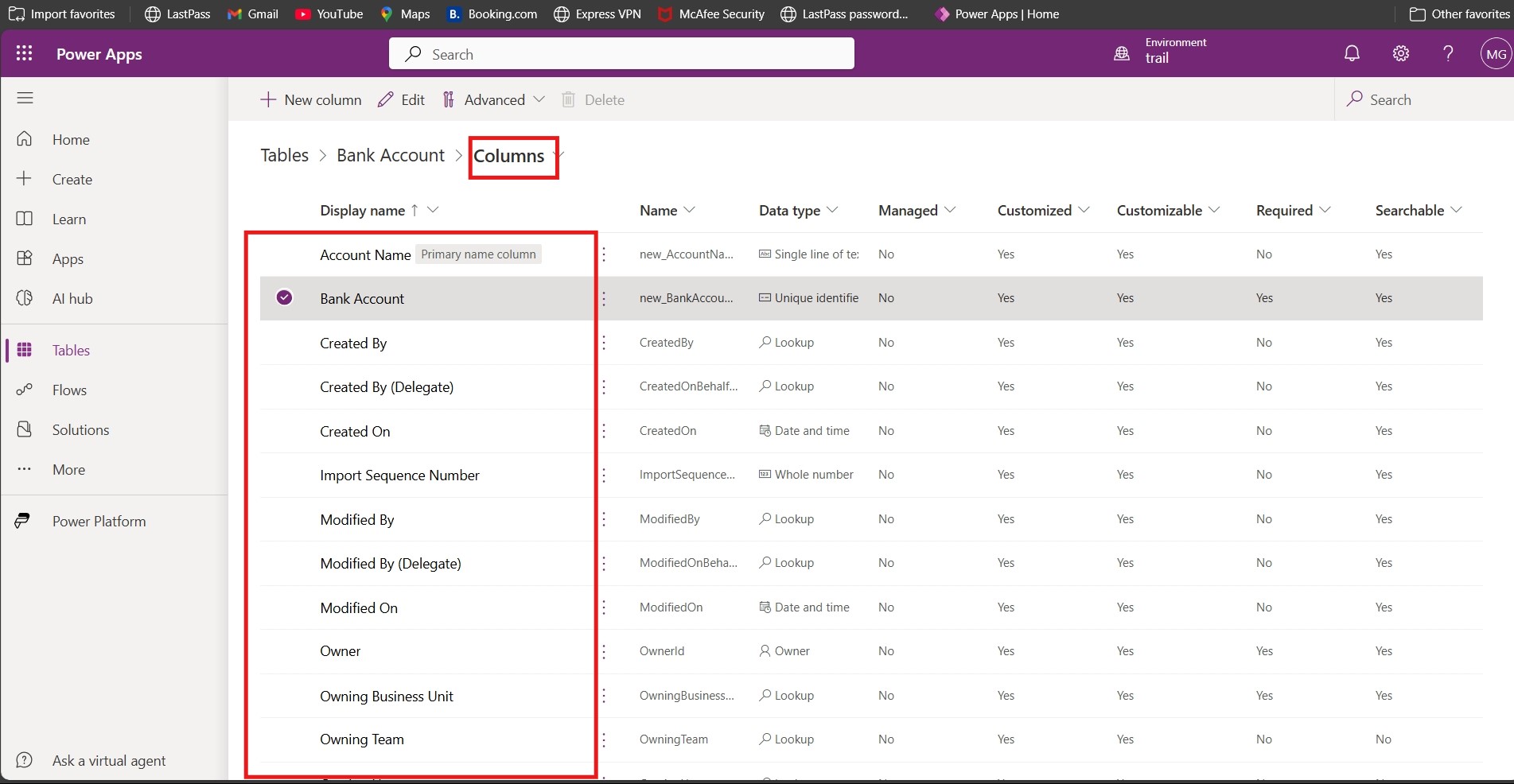Click the notifications bell icon

click(1352, 53)
